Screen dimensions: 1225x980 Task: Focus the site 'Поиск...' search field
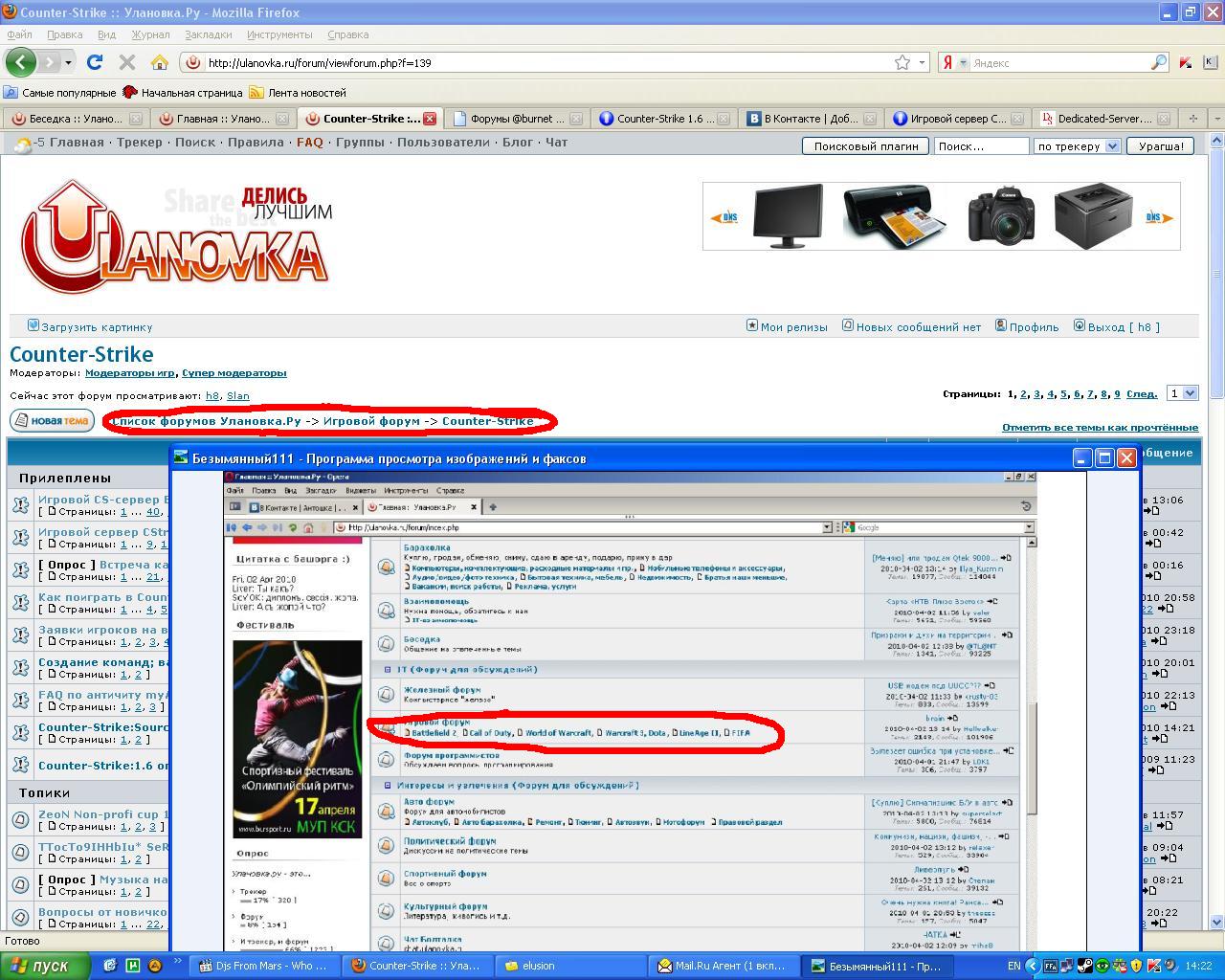pyautogui.click(x=981, y=146)
